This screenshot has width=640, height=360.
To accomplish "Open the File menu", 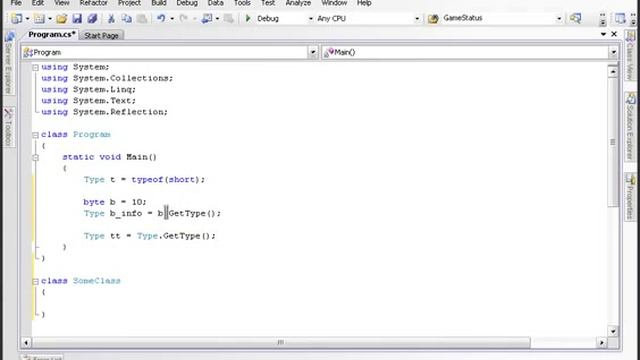I will pyautogui.click(x=16, y=3).
